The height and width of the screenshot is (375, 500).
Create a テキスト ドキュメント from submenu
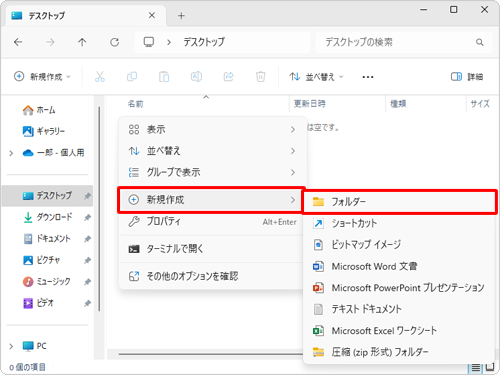(x=399, y=309)
